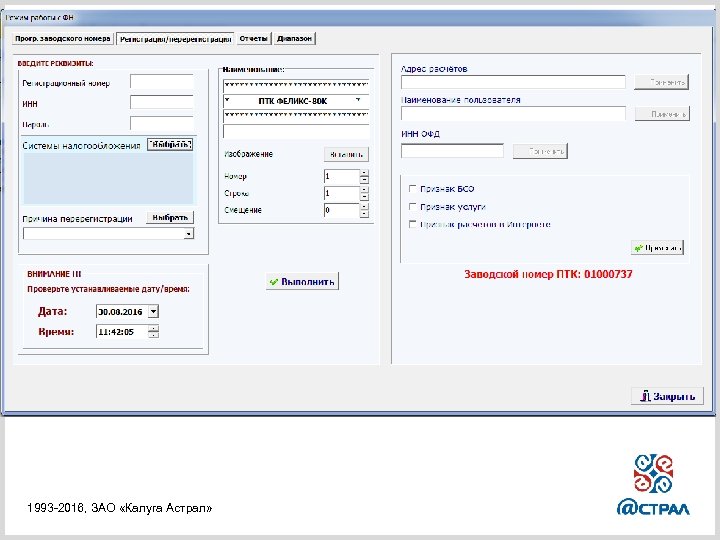Click the Системы налогообложения list area

point(108,178)
